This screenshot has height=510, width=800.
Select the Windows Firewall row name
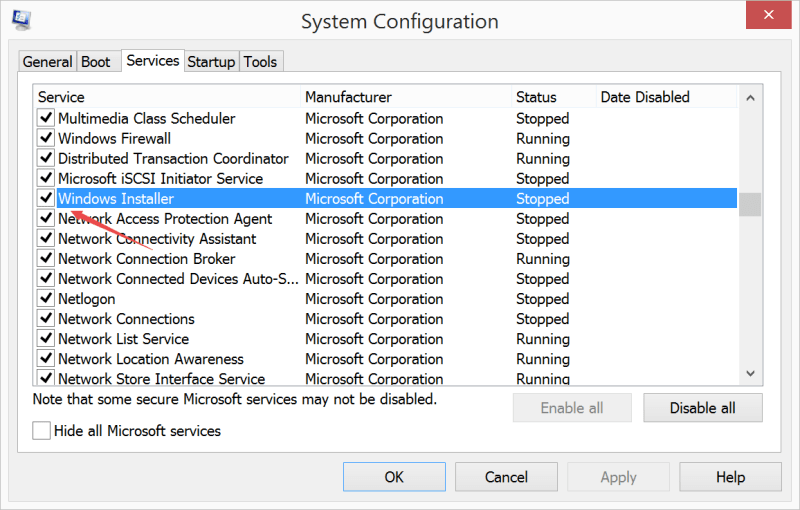tap(114, 139)
